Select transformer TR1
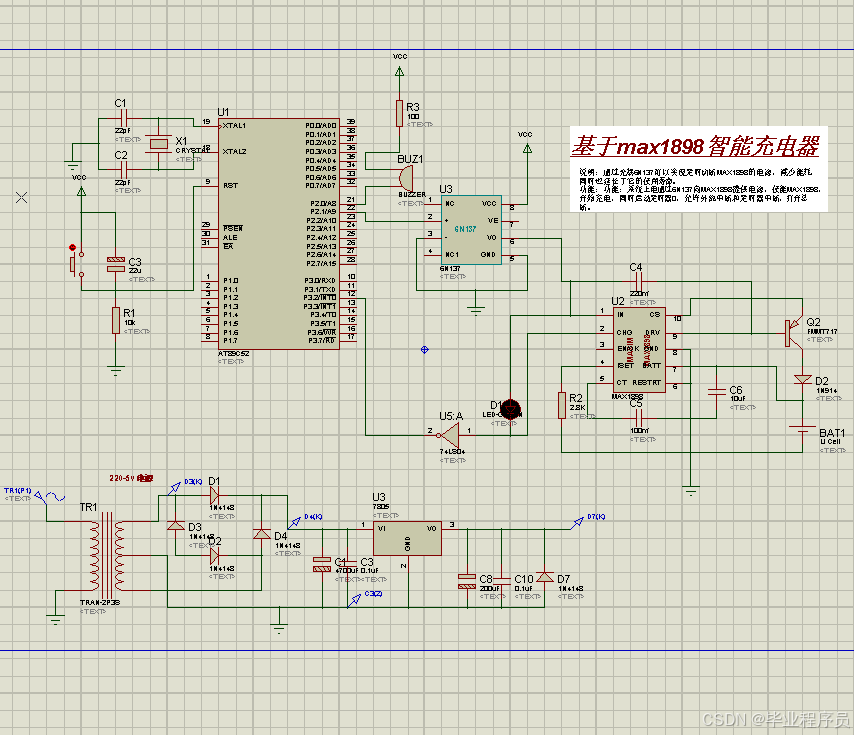Viewport: 854px width, 735px height. pyautogui.click(x=107, y=555)
